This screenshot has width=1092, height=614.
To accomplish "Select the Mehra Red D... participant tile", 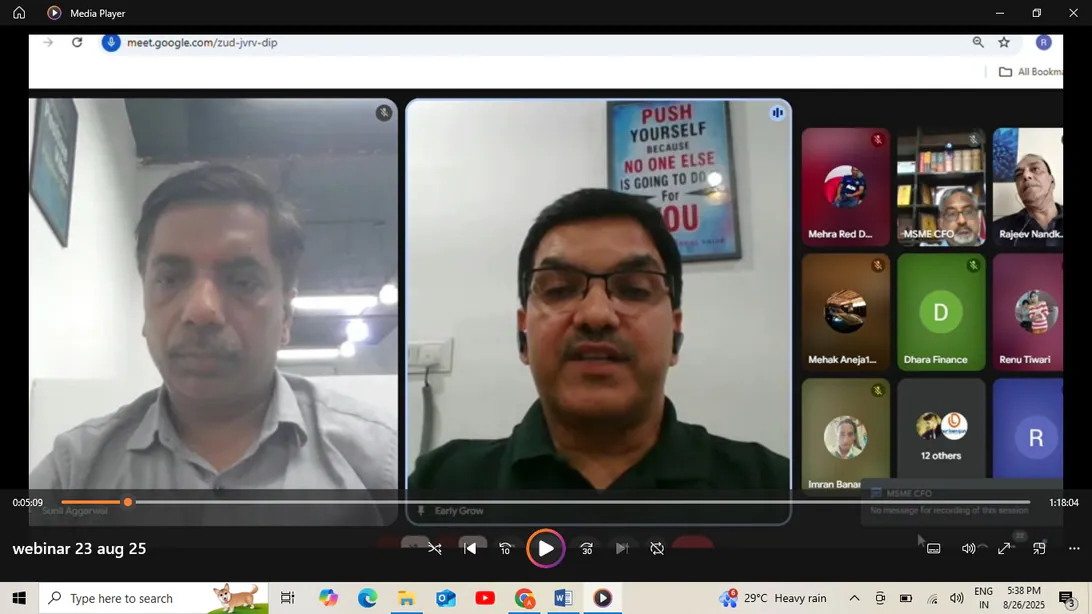I will (845, 186).
